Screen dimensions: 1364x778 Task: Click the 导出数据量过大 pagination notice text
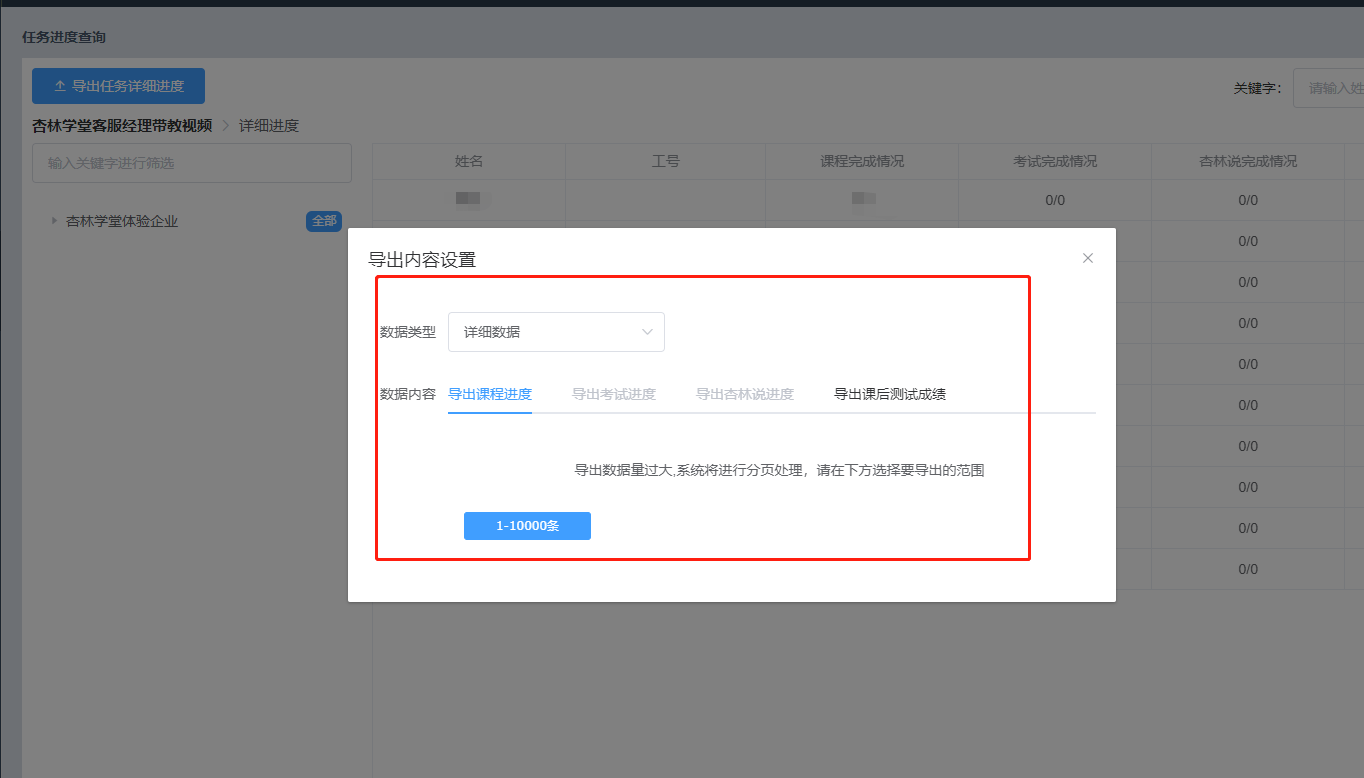click(x=780, y=470)
